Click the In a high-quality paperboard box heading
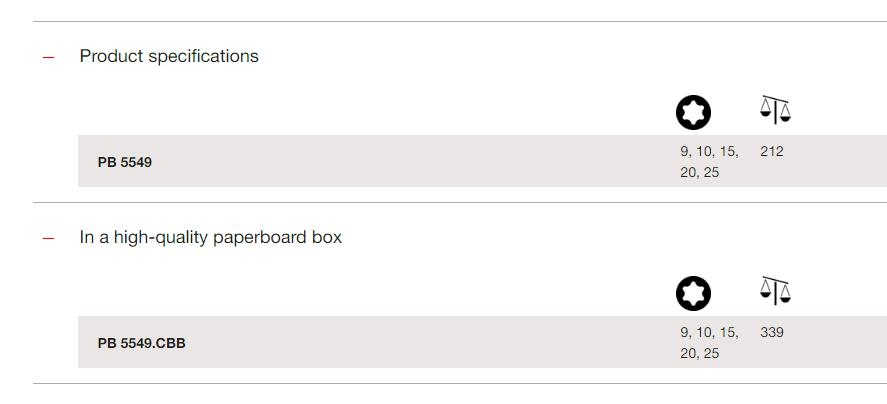 tap(210, 237)
